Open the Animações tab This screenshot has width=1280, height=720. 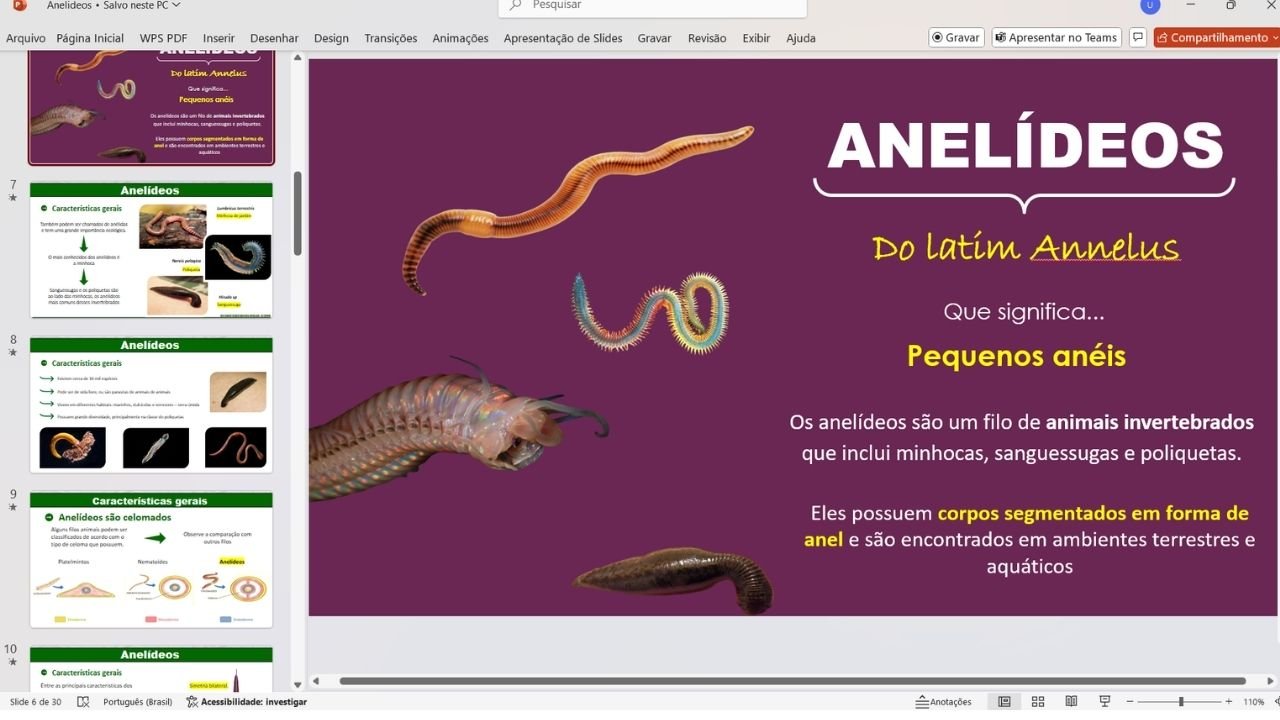460,38
